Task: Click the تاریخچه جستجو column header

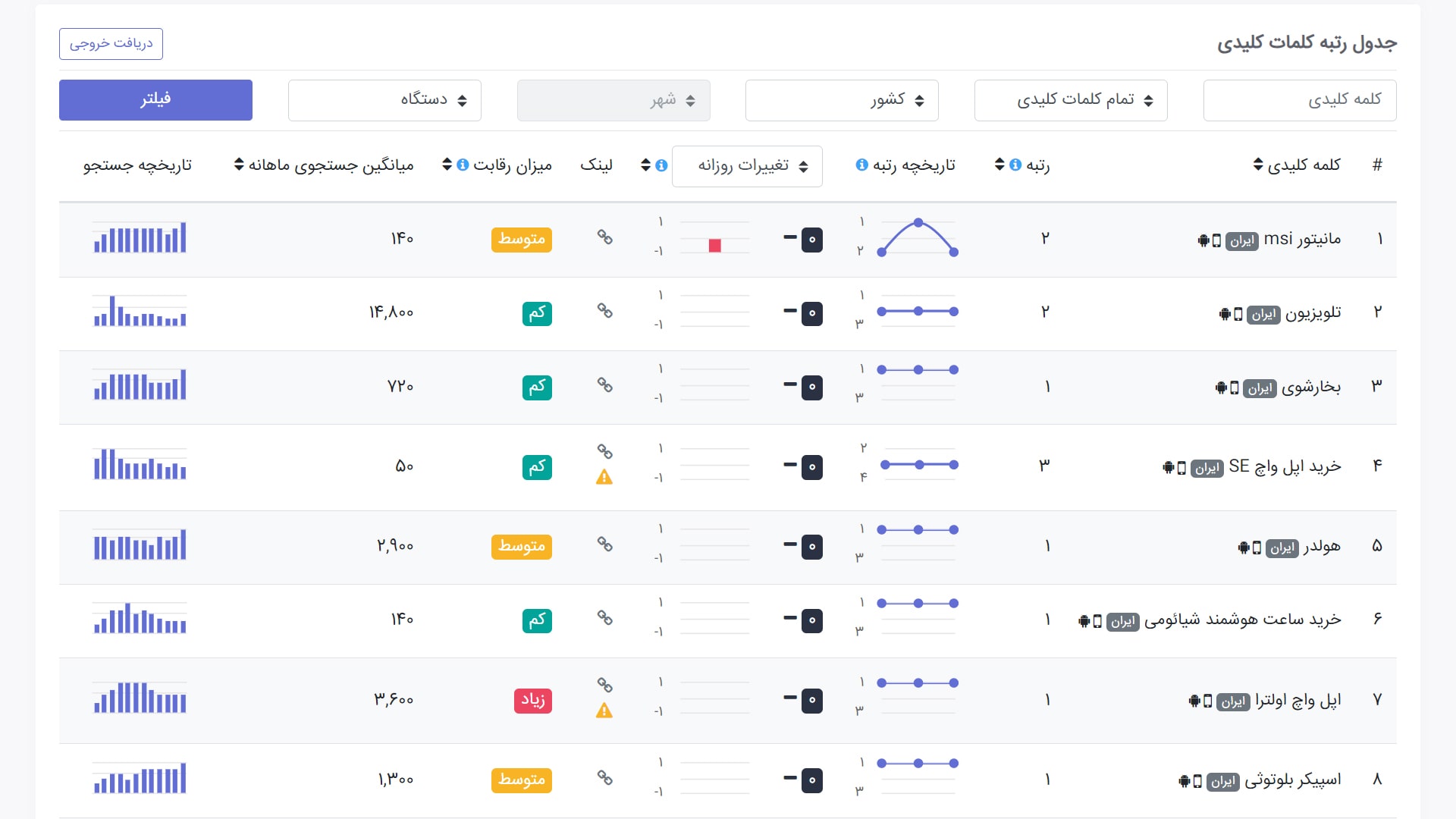Action: [137, 165]
